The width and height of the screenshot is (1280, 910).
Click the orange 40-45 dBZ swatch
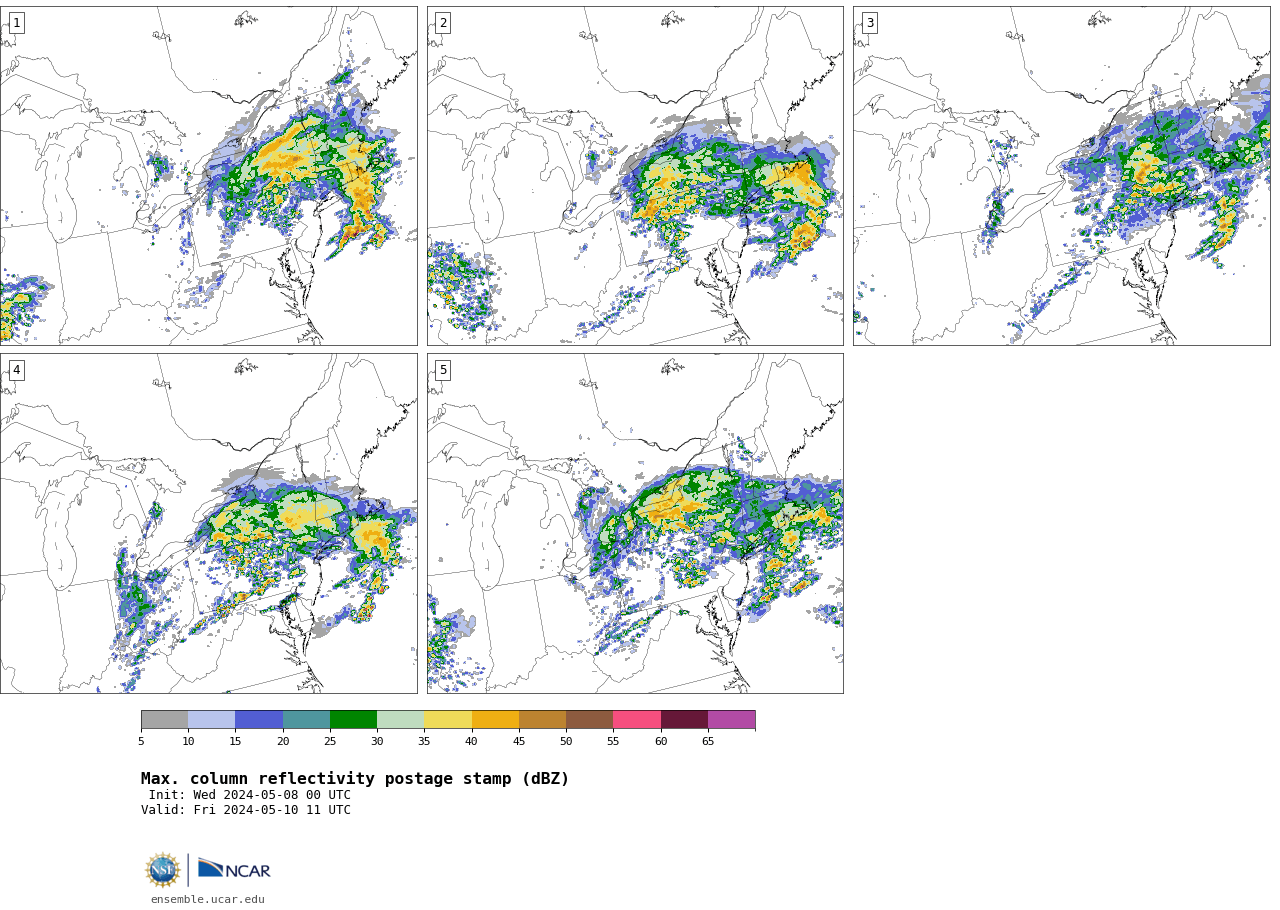[495, 720]
